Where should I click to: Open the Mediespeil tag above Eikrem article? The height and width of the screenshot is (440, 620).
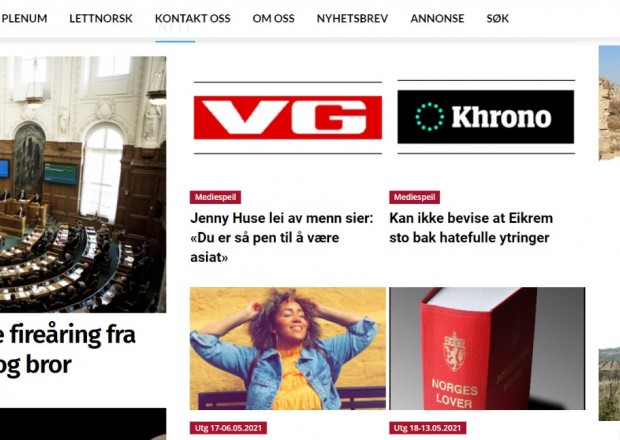click(x=414, y=197)
